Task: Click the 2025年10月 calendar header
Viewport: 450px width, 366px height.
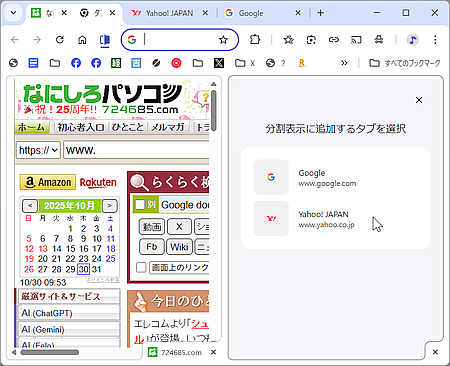Action: click(70, 206)
